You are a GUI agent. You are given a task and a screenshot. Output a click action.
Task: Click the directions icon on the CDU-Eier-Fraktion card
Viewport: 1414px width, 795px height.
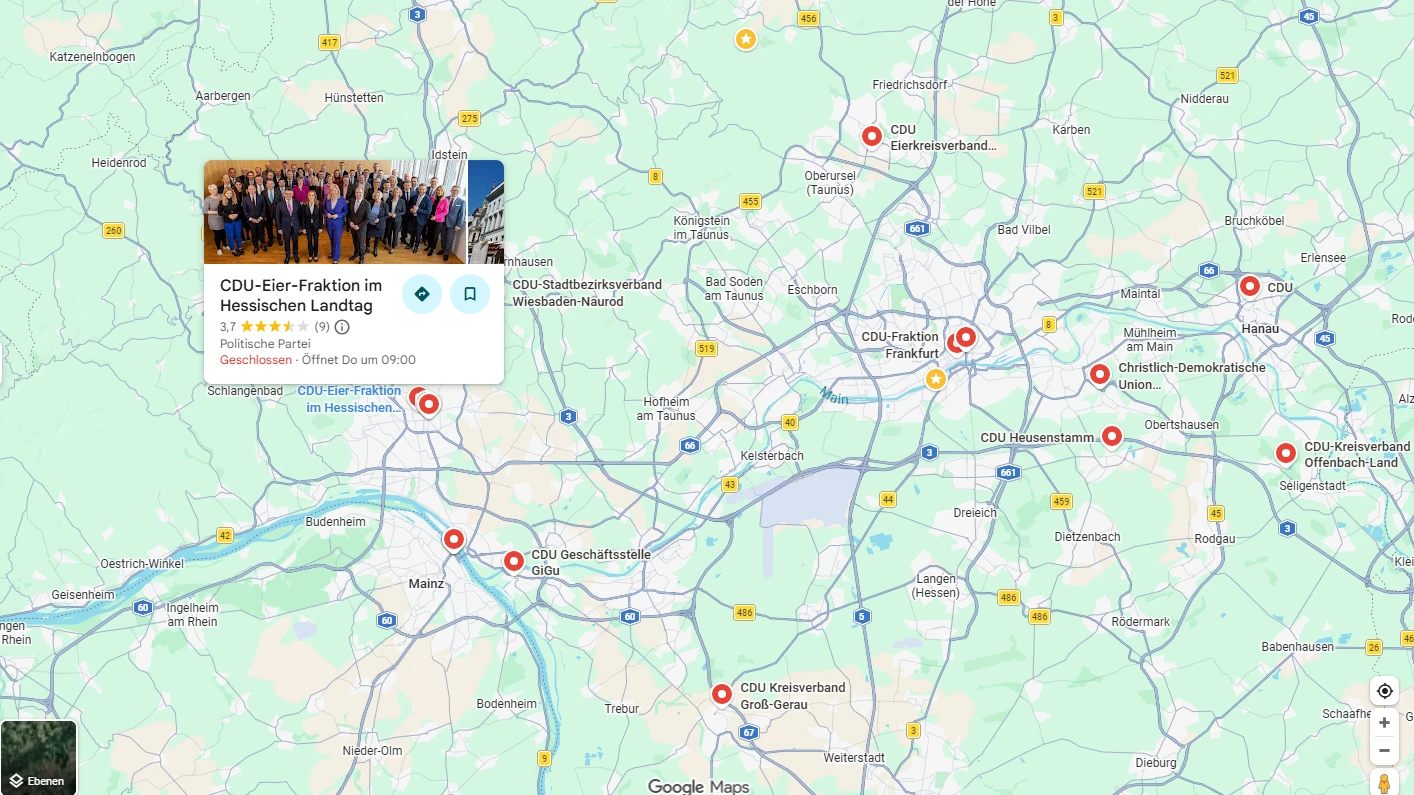tap(422, 294)
